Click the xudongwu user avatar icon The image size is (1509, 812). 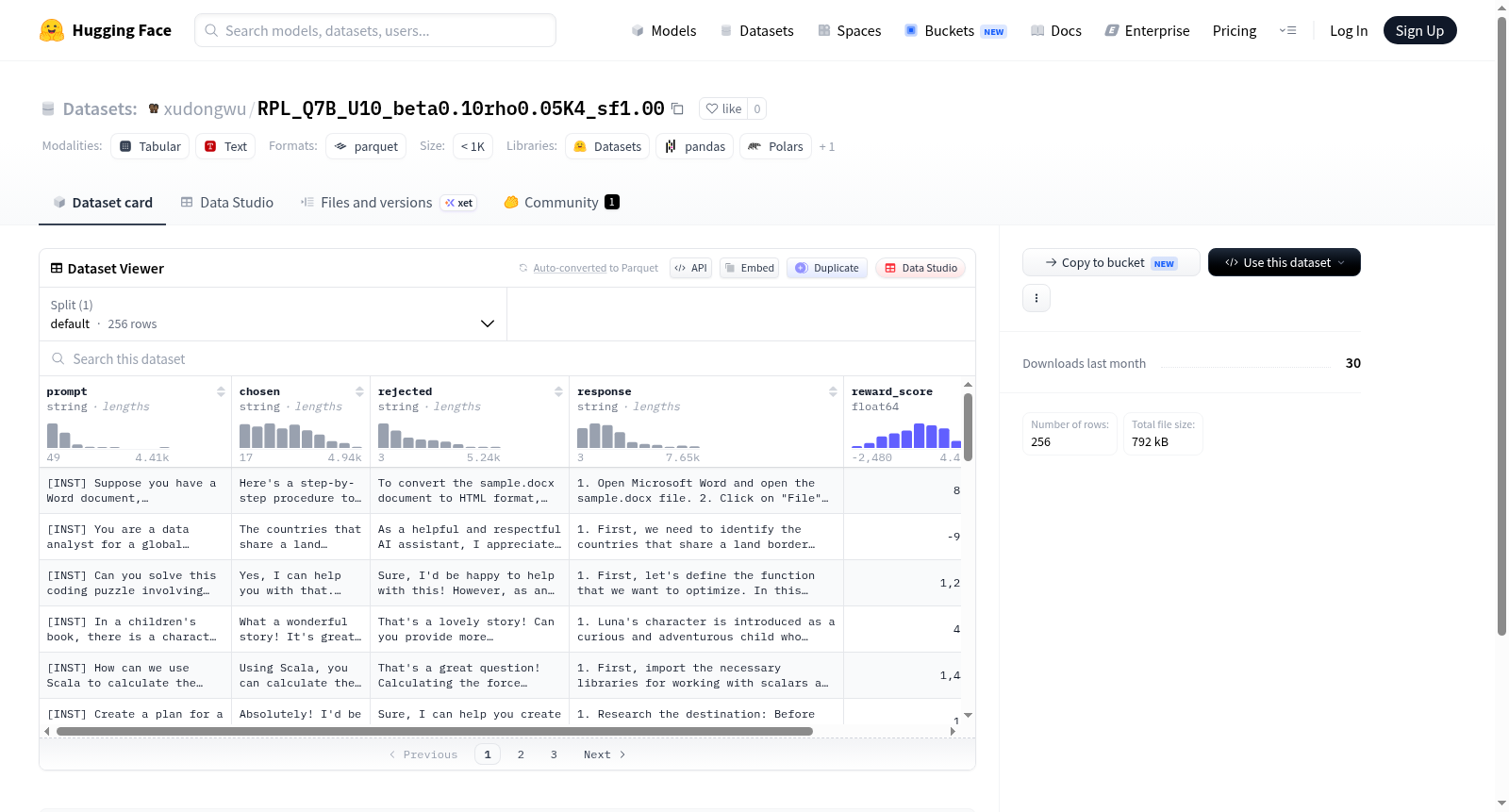154,108
